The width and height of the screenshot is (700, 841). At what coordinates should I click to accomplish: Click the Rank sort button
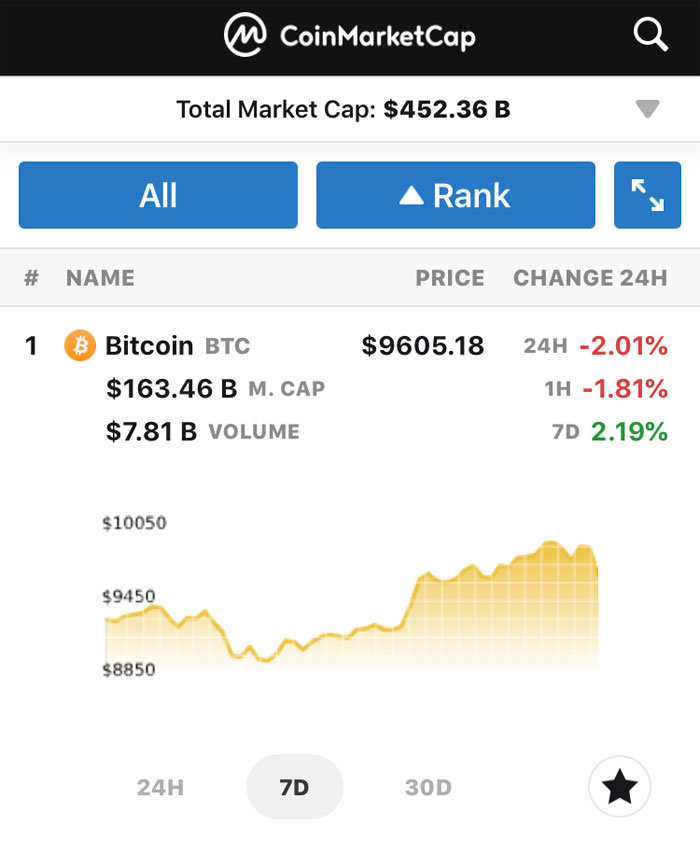coord(455,195)
